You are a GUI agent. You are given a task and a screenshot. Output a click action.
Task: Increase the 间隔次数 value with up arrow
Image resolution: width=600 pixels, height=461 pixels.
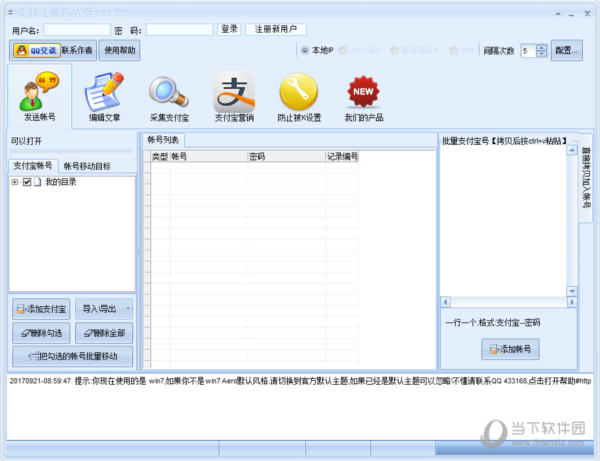pos(542,47)
